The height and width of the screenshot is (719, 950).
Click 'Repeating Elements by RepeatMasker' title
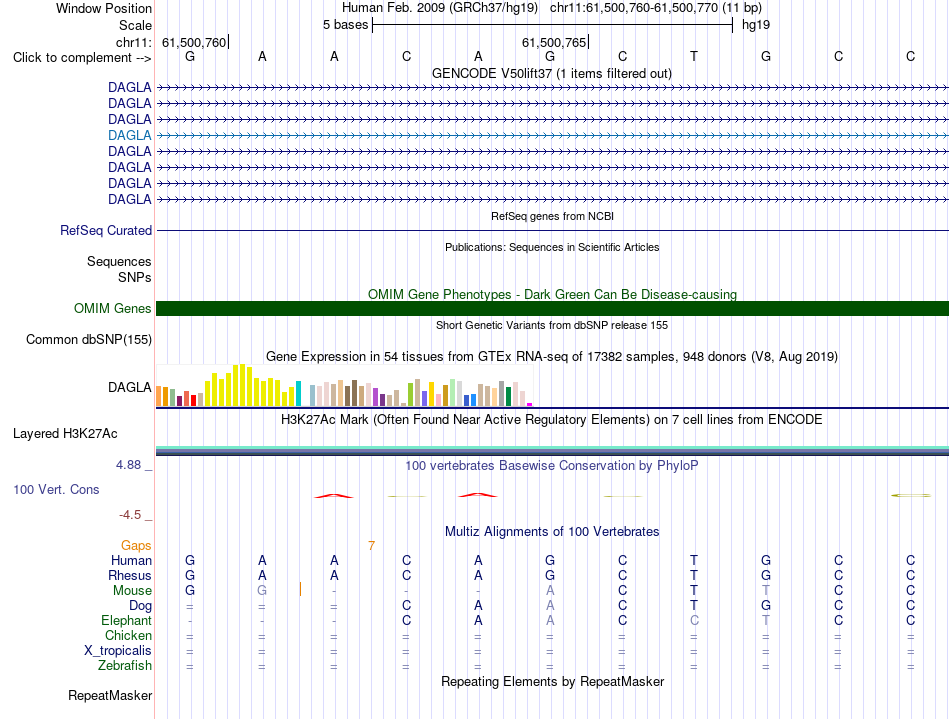tap(552, 681)
